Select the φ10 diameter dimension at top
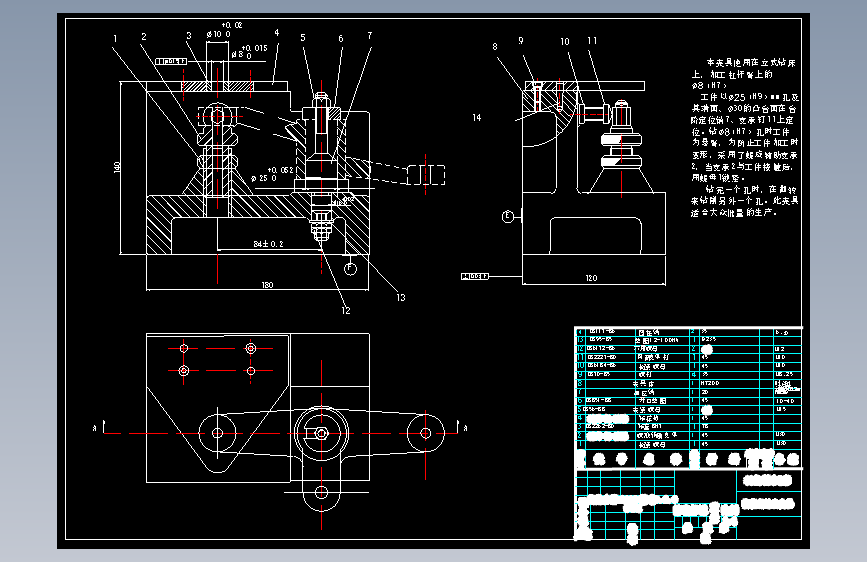The height and width of the screenshot is (562, 867). click(224, 30)
